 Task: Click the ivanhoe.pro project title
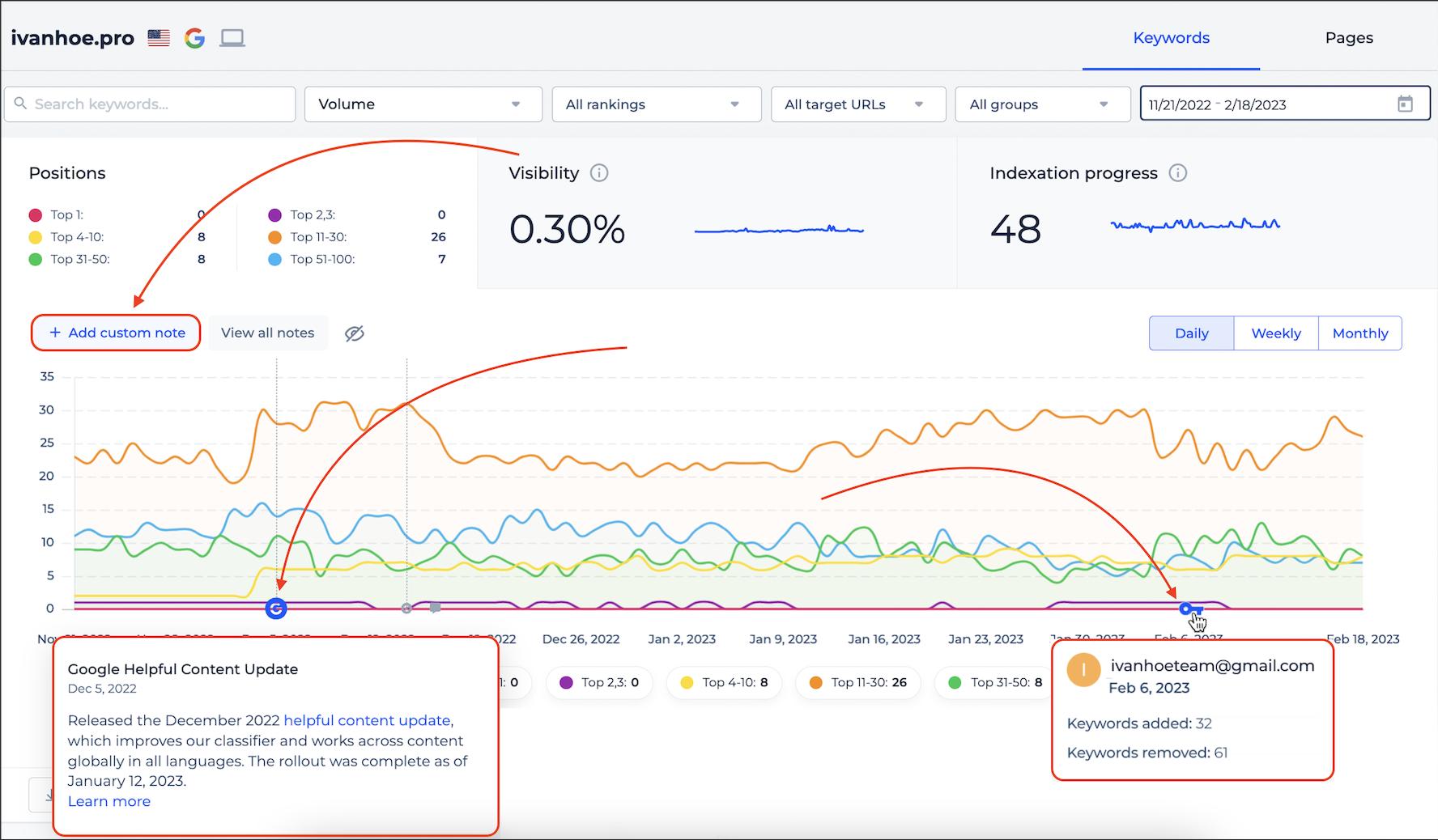[73, 38]
